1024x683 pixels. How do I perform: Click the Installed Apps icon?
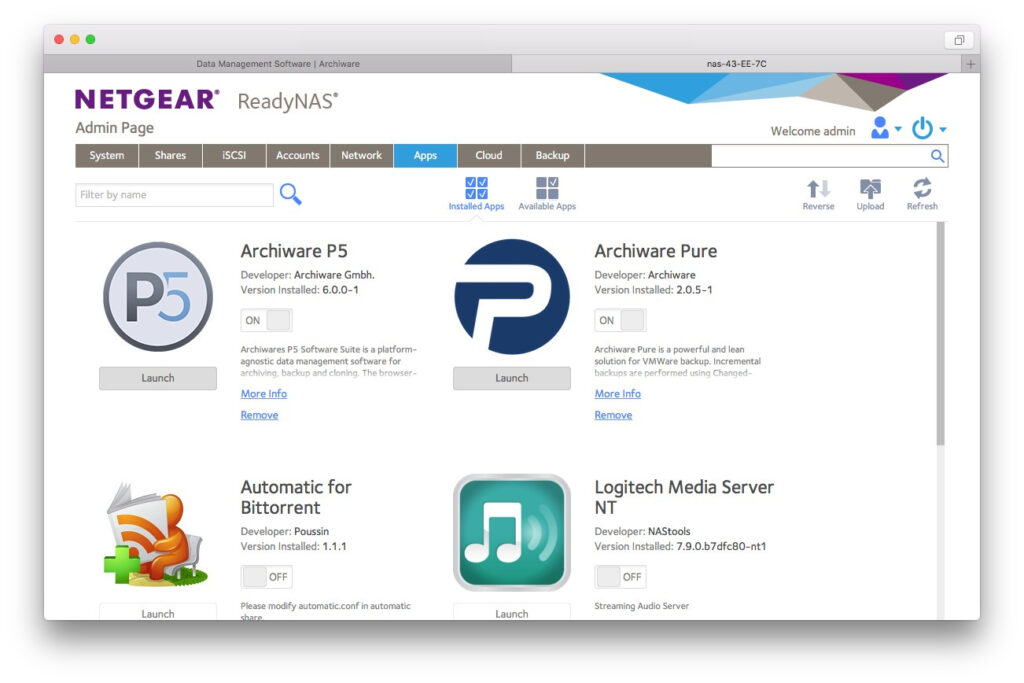click(476, 189)
